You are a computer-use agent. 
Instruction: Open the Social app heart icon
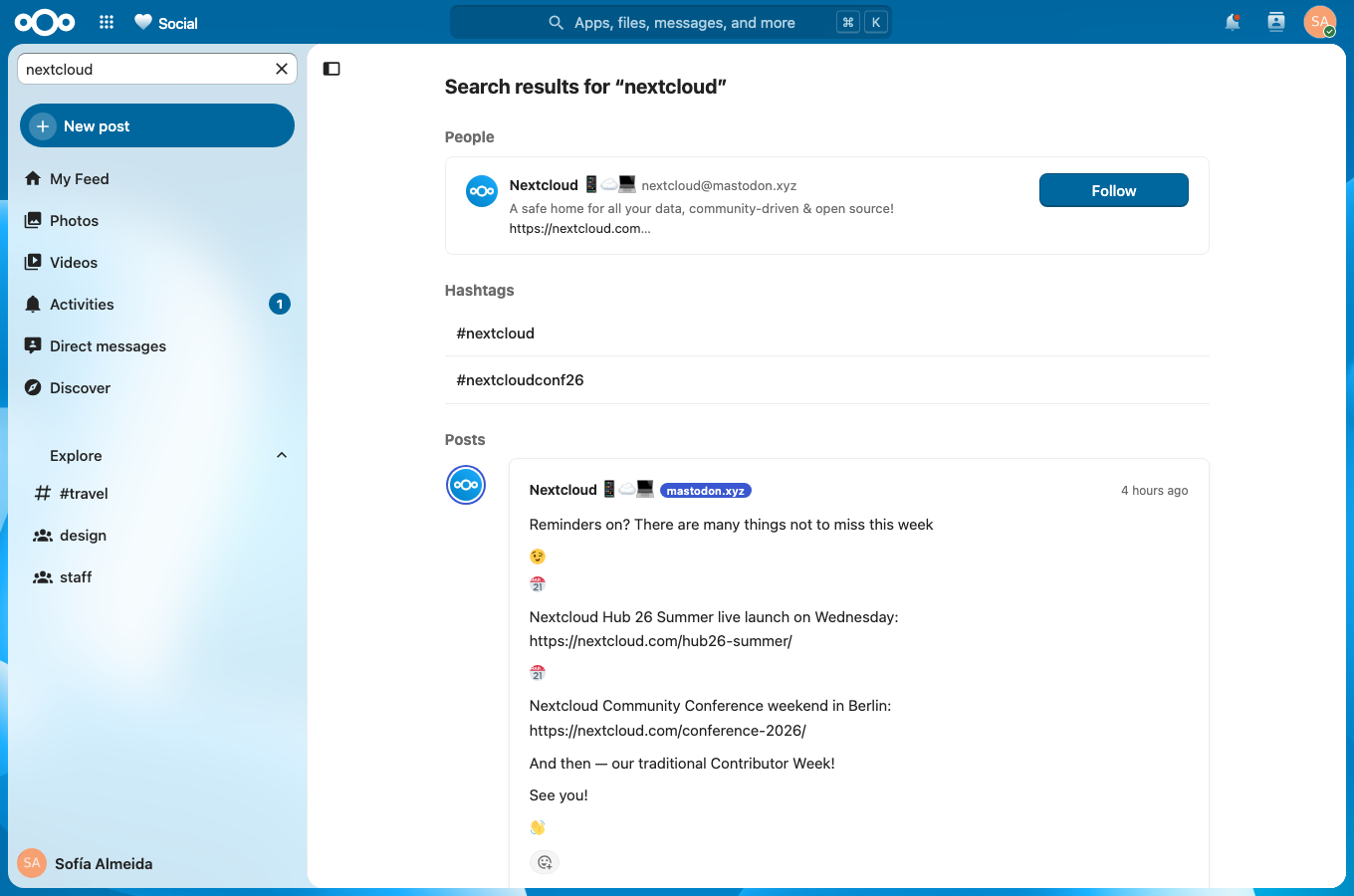(143, 22)
